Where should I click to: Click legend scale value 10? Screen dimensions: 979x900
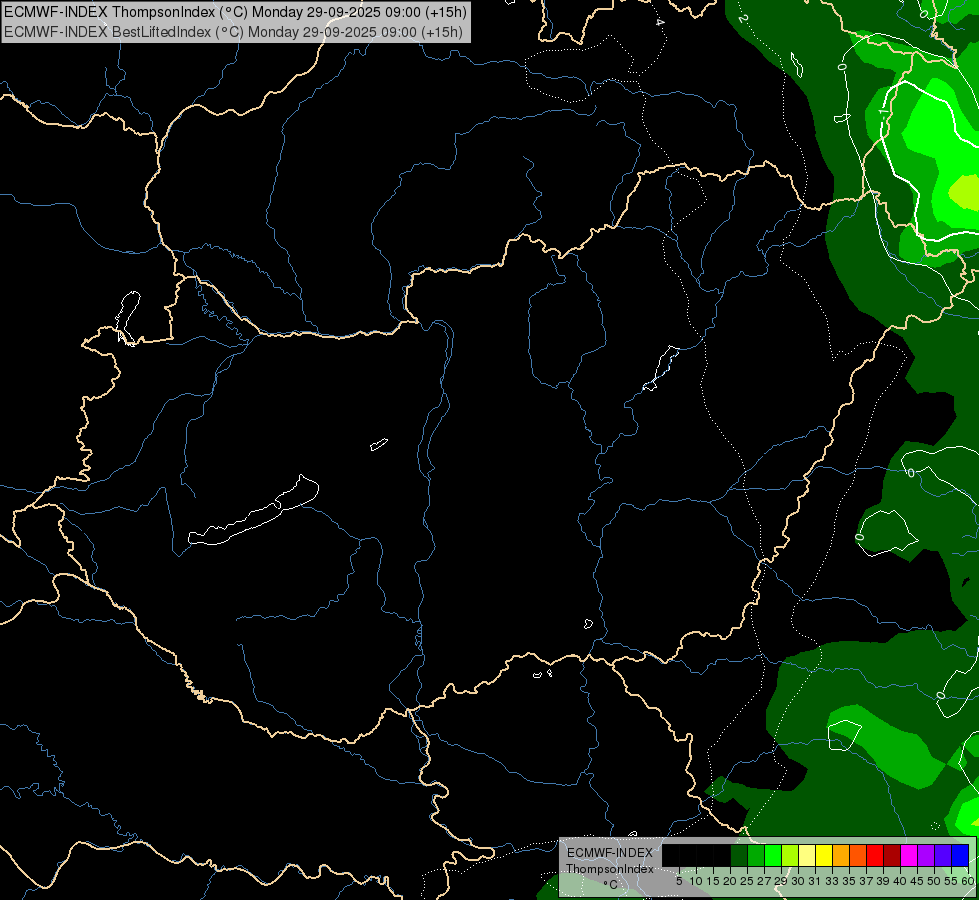(696, 881)
